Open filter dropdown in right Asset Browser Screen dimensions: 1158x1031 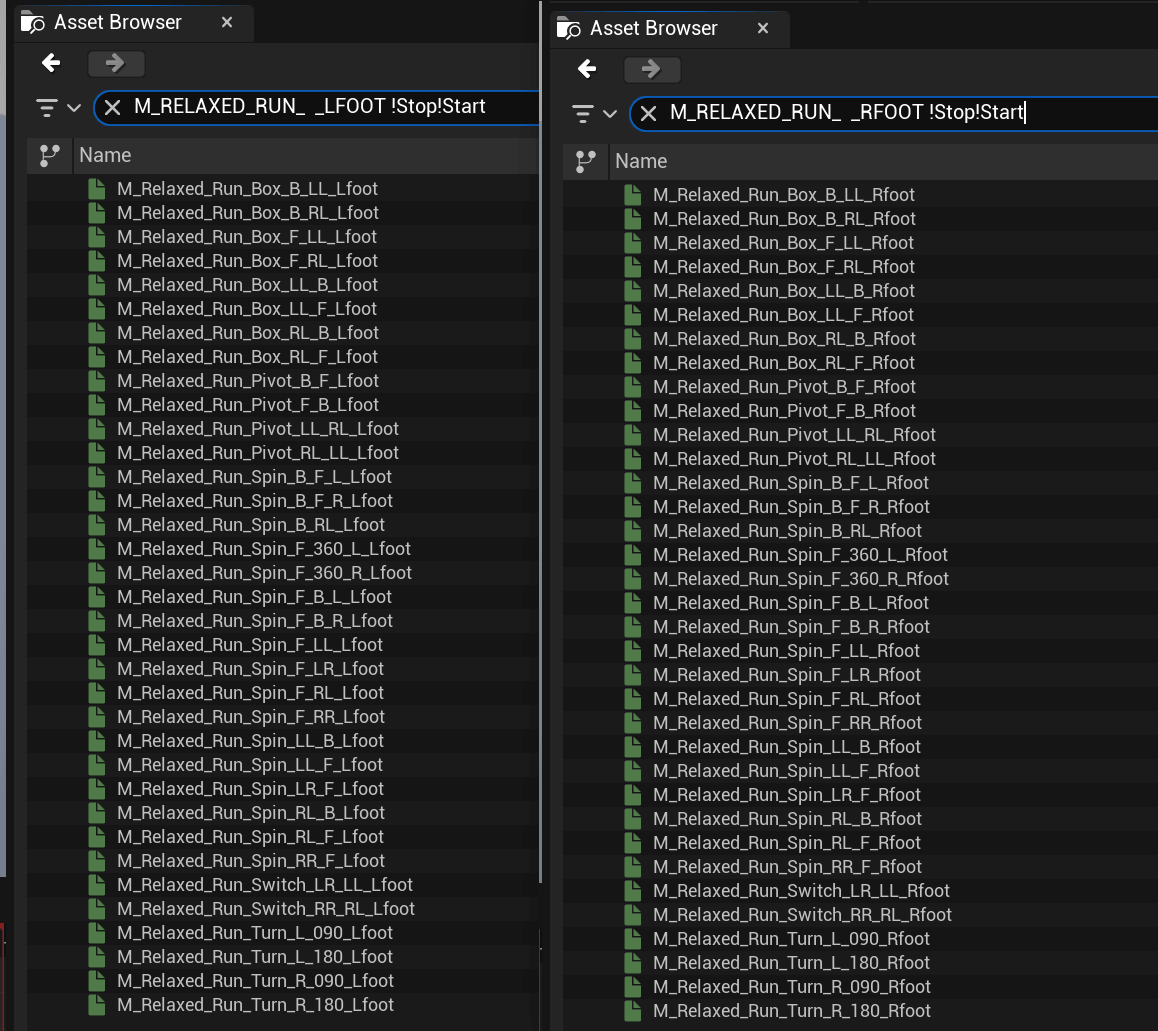(595, 114)
